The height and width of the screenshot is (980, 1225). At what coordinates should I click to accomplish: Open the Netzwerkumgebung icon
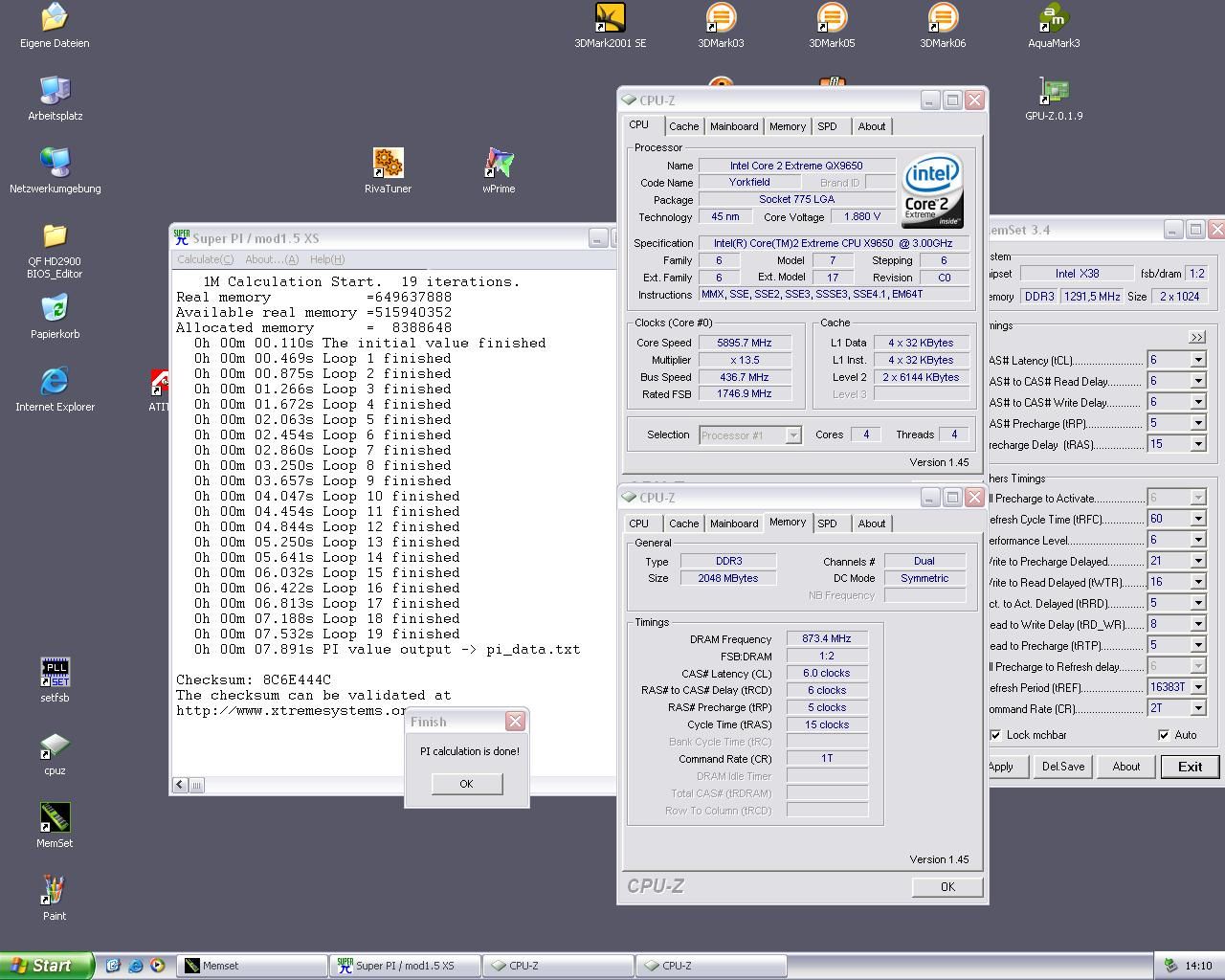(x=55, y=171)
